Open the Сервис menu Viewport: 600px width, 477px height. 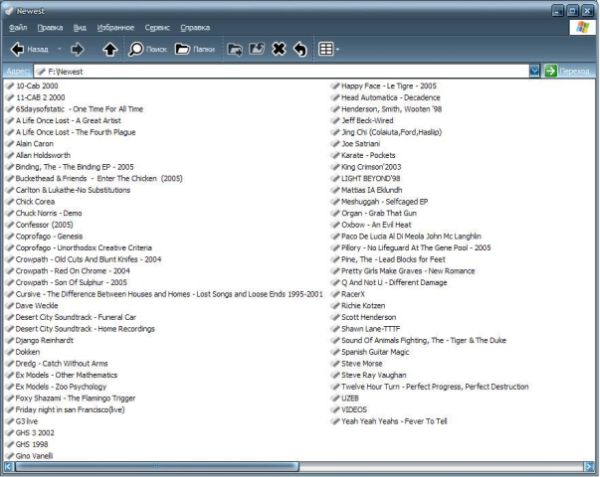coord(157,28)
